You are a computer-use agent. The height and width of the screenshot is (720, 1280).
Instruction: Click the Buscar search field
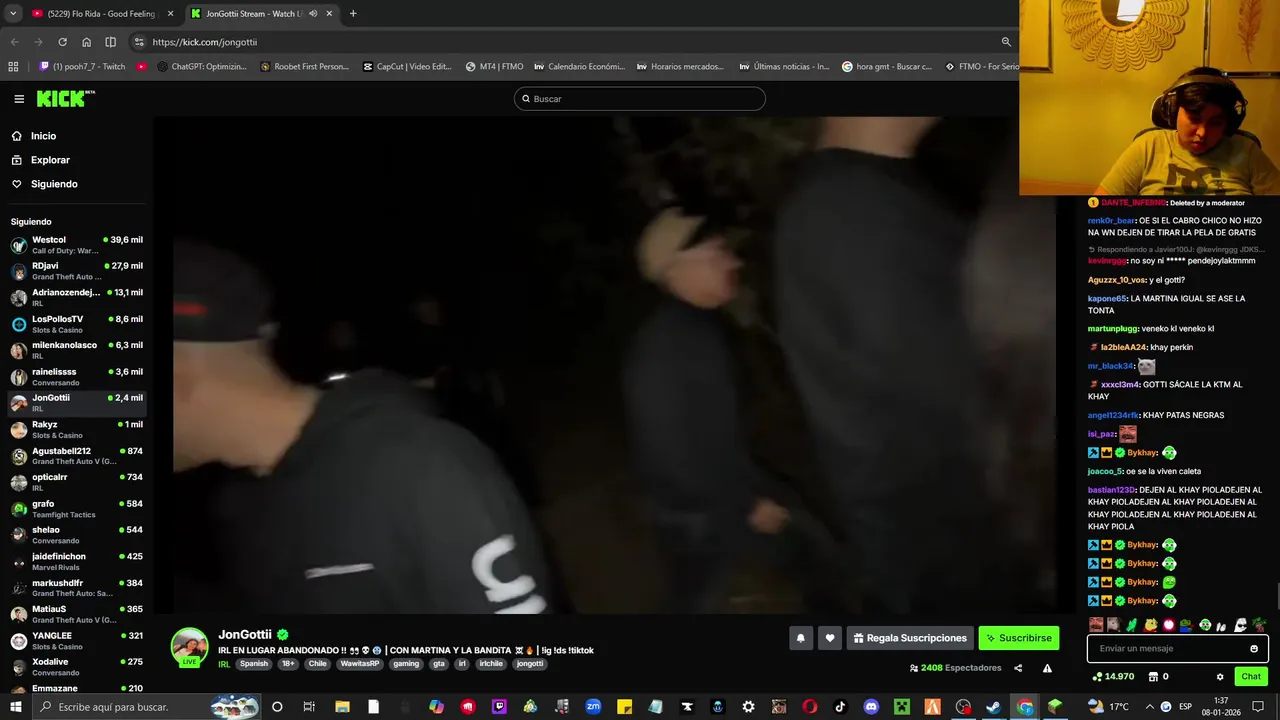[640, 99]
